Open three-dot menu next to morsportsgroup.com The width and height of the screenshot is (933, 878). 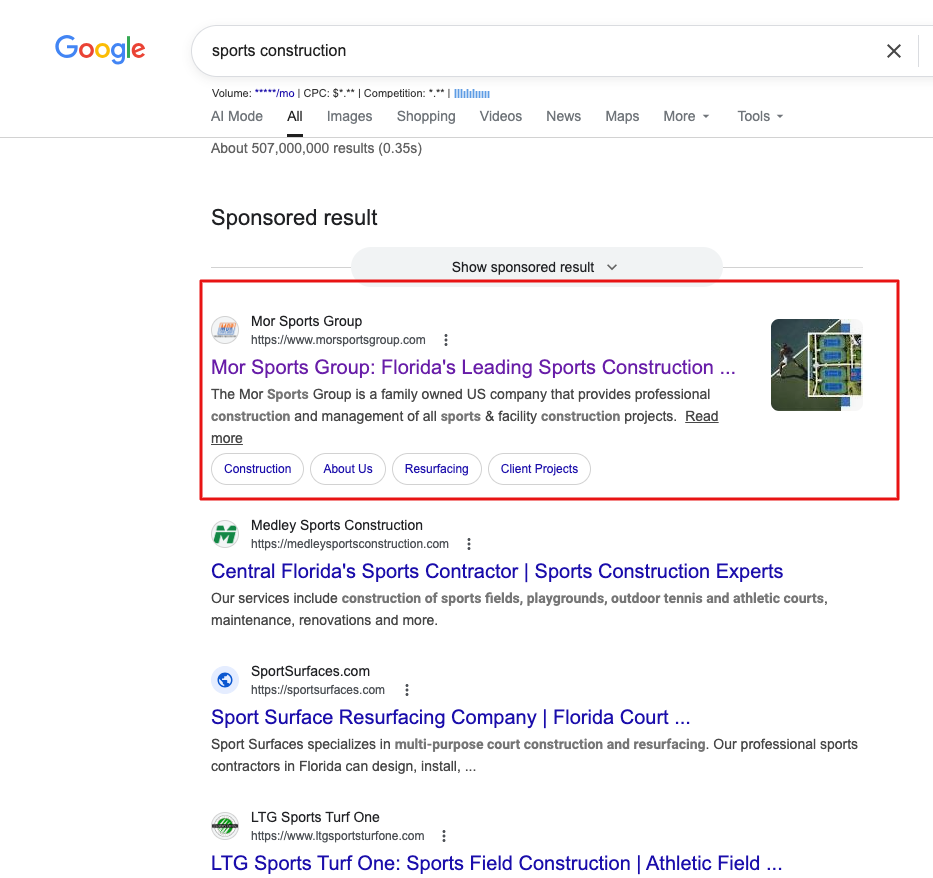pos(446,340)
